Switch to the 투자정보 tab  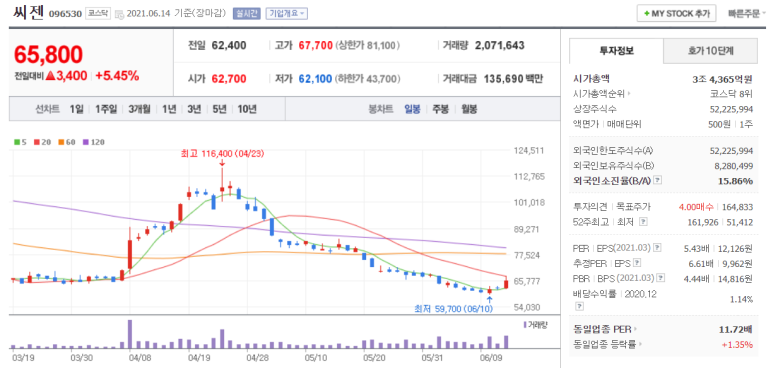pos(616,50)
